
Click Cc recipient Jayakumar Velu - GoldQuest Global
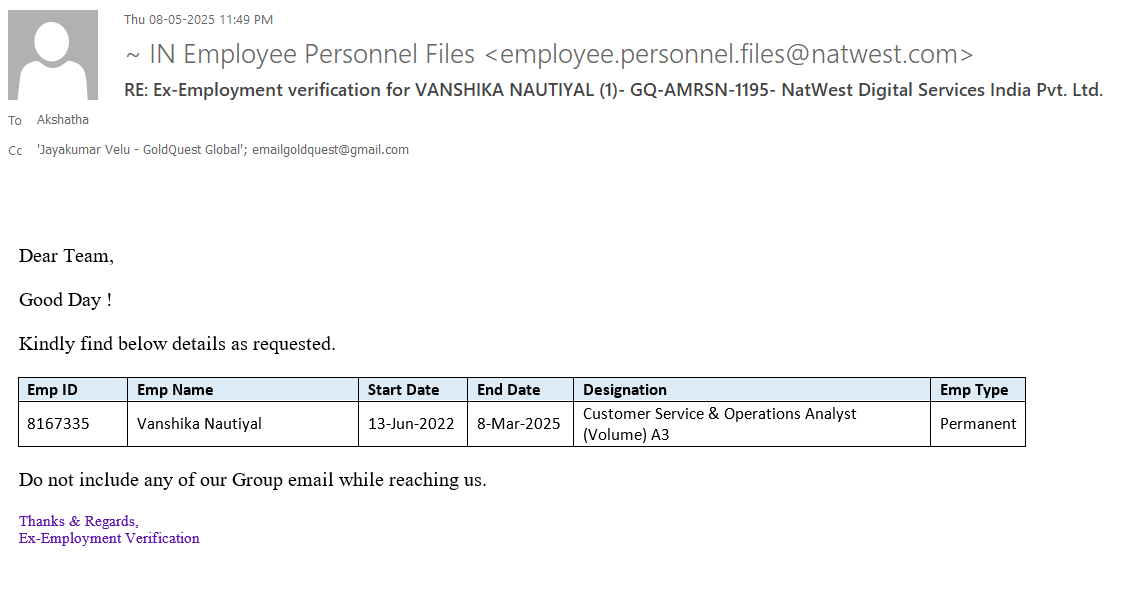pyautogui.click(x=140, y=150)
